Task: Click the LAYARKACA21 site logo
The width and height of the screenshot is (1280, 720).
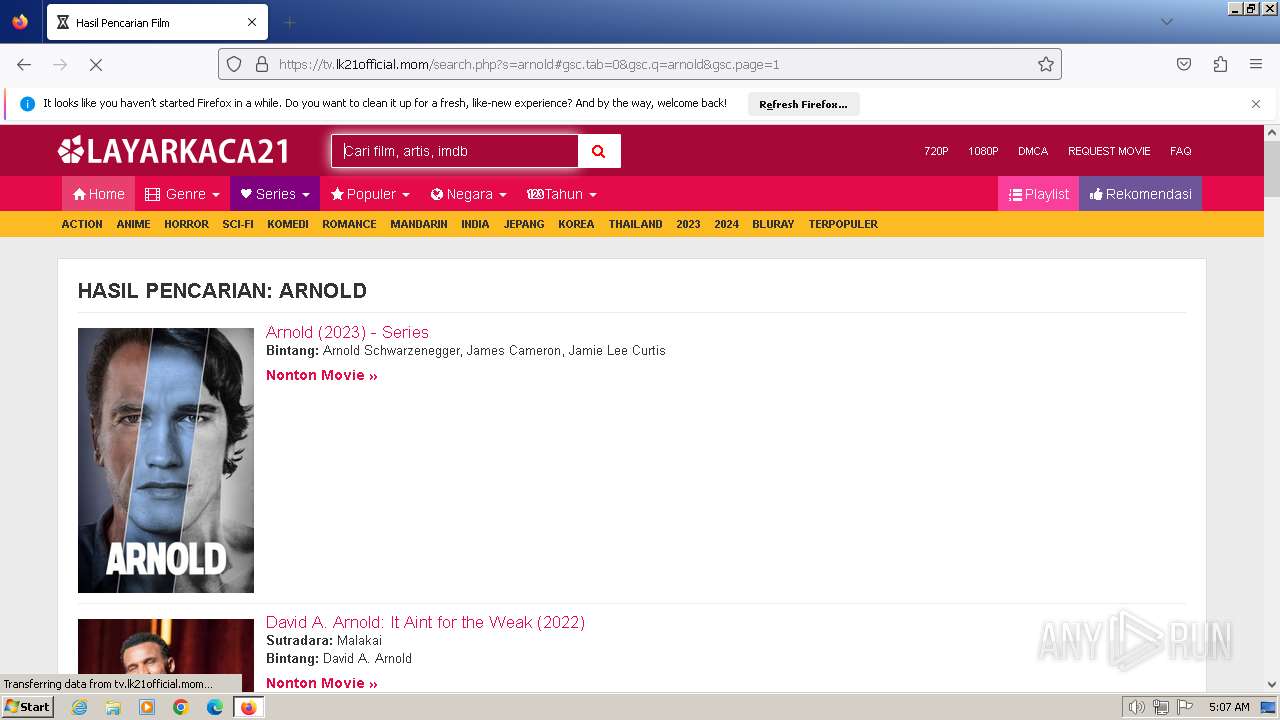Action: click(174, 151)
